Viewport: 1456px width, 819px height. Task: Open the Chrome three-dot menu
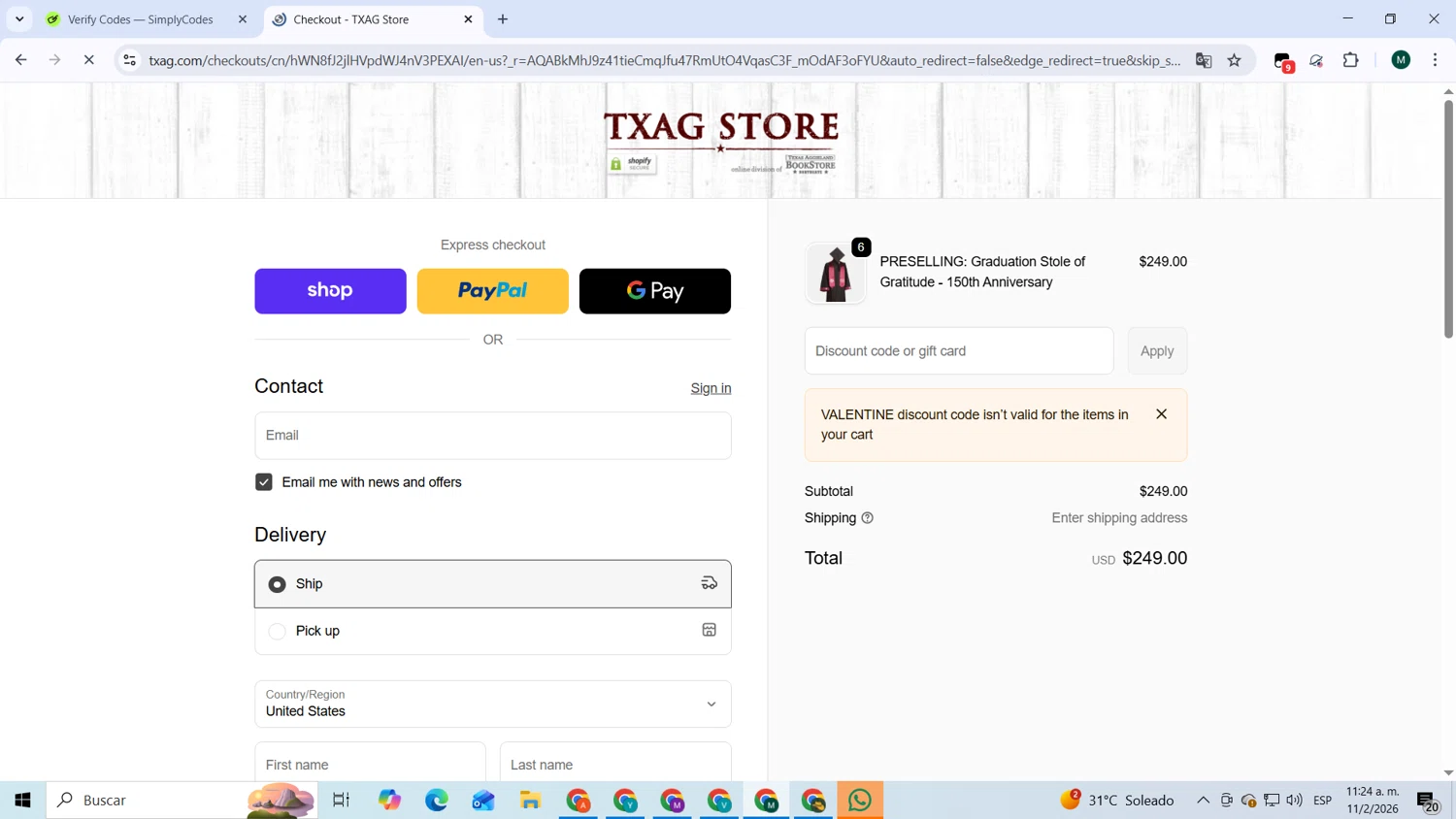click(x=1435, y=60)
